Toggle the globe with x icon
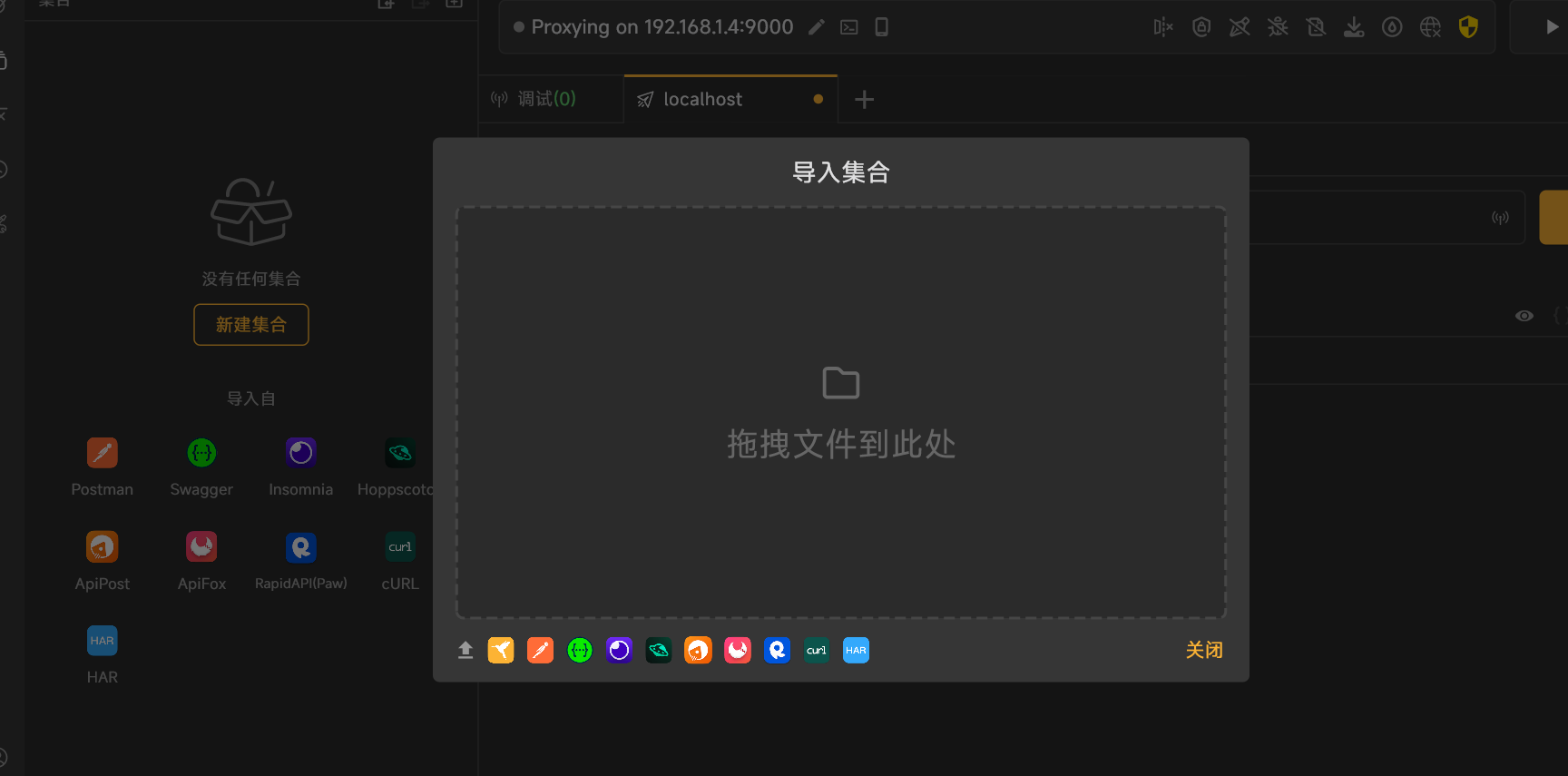The width and height of the screenshot is (1568, 776). (x=1430, y=27)
